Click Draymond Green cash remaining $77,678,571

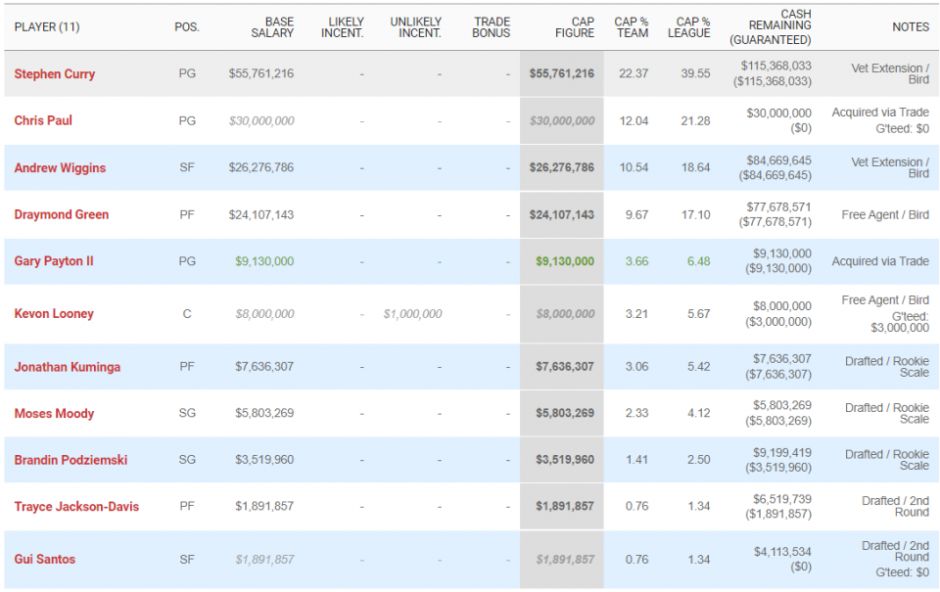coord(779,207)
